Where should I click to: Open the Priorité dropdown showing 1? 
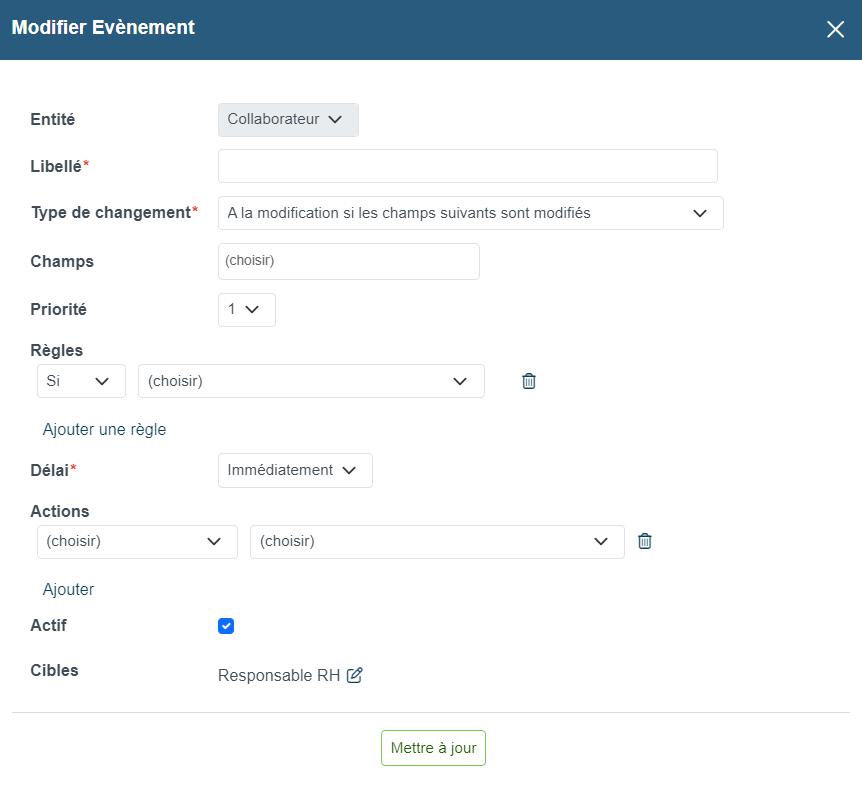pyautogui.click(x=247, y=310)
